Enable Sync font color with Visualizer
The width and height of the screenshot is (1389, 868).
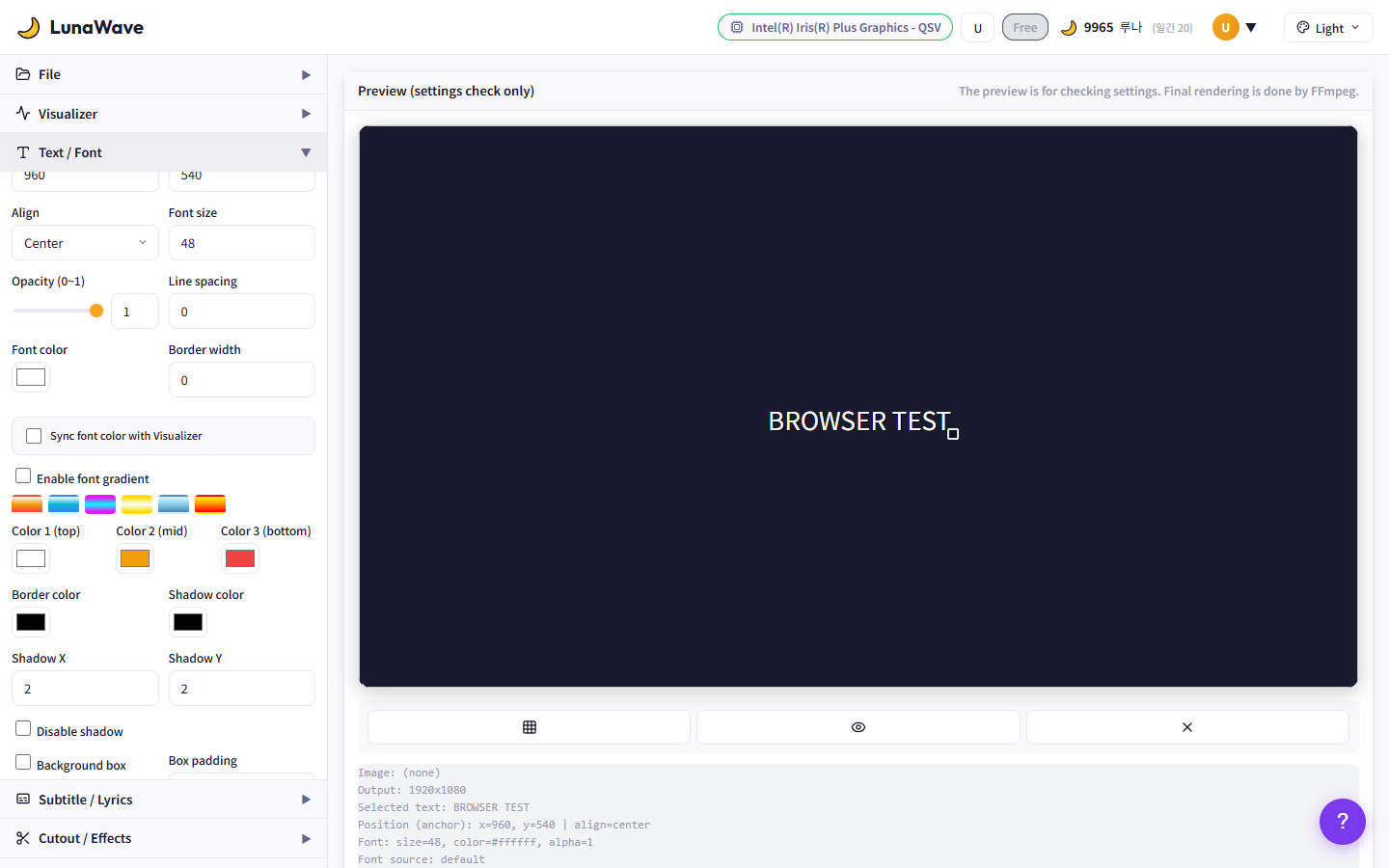(x=34, y=436)
